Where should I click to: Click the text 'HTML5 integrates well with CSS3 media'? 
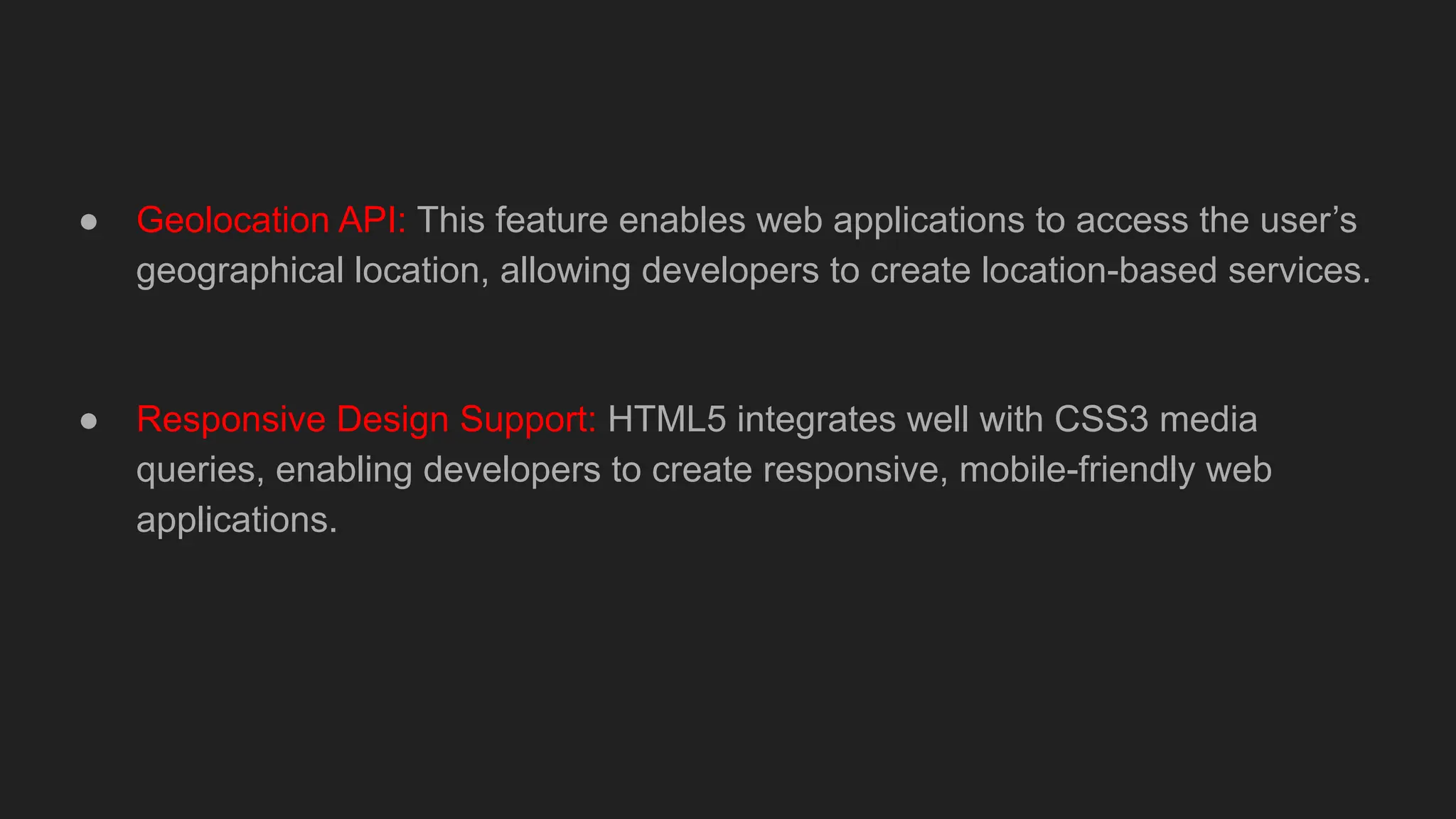pyautogui.click(x=933, y=419)
